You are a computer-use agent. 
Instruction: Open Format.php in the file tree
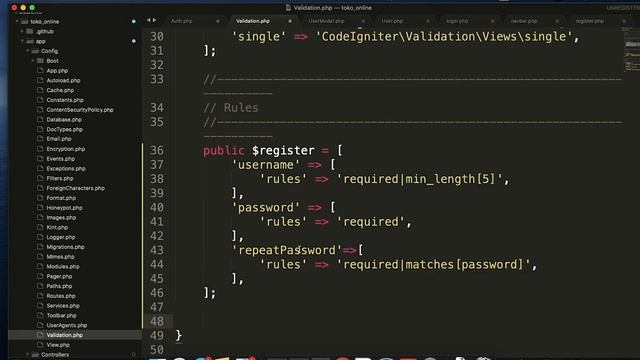click(x=61, y=198)
